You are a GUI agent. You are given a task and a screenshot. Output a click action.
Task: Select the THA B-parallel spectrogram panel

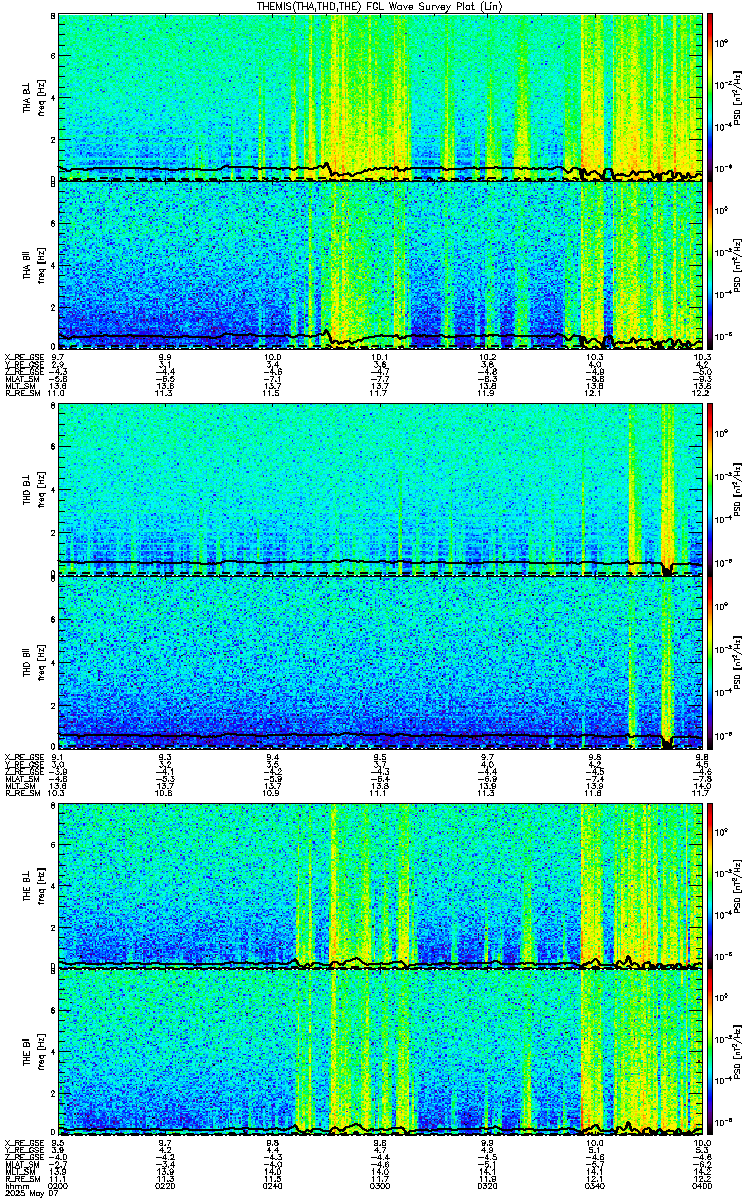[380, 265]
